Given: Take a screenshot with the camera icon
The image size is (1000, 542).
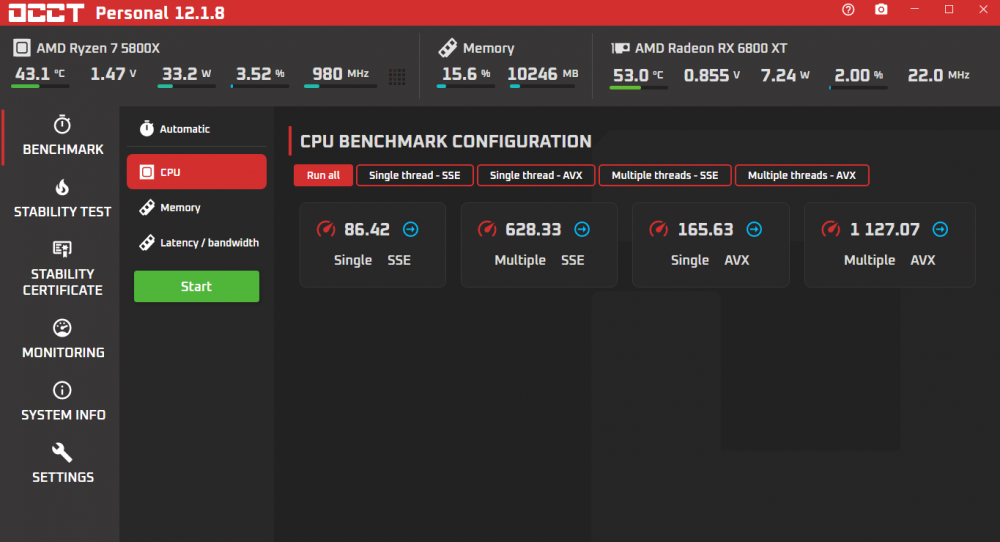Looking at the screenshot, I should click(x=881, y=10).
